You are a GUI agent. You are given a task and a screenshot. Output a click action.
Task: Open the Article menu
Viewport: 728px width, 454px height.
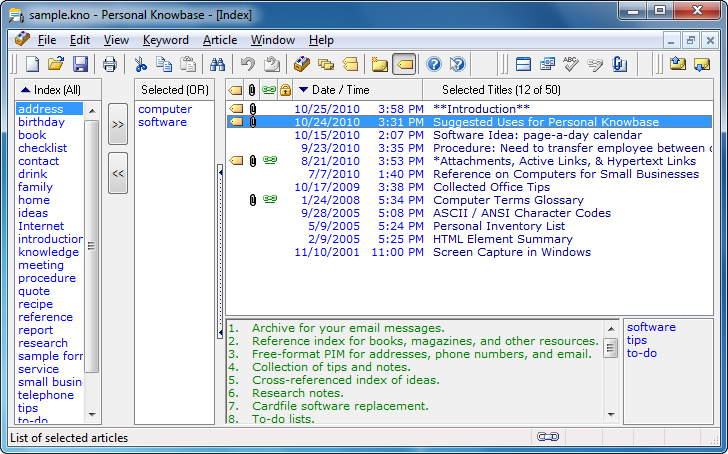point(220,40)
